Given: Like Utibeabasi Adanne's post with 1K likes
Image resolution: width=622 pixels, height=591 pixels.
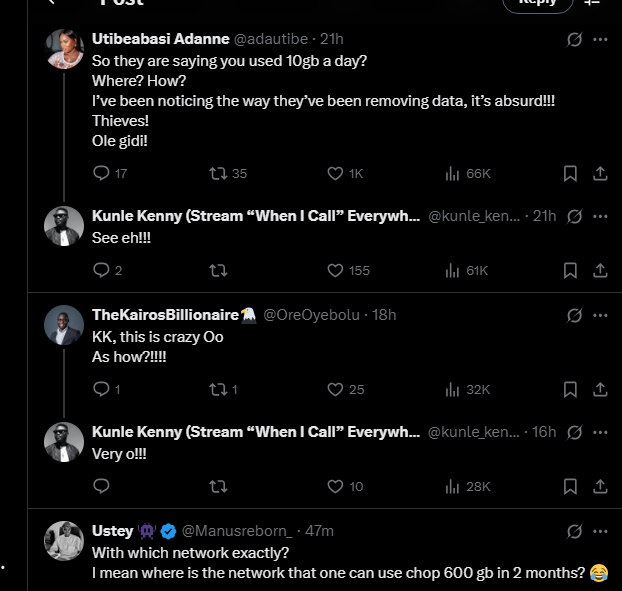Looking at the screenshot, I should [336, 173].
